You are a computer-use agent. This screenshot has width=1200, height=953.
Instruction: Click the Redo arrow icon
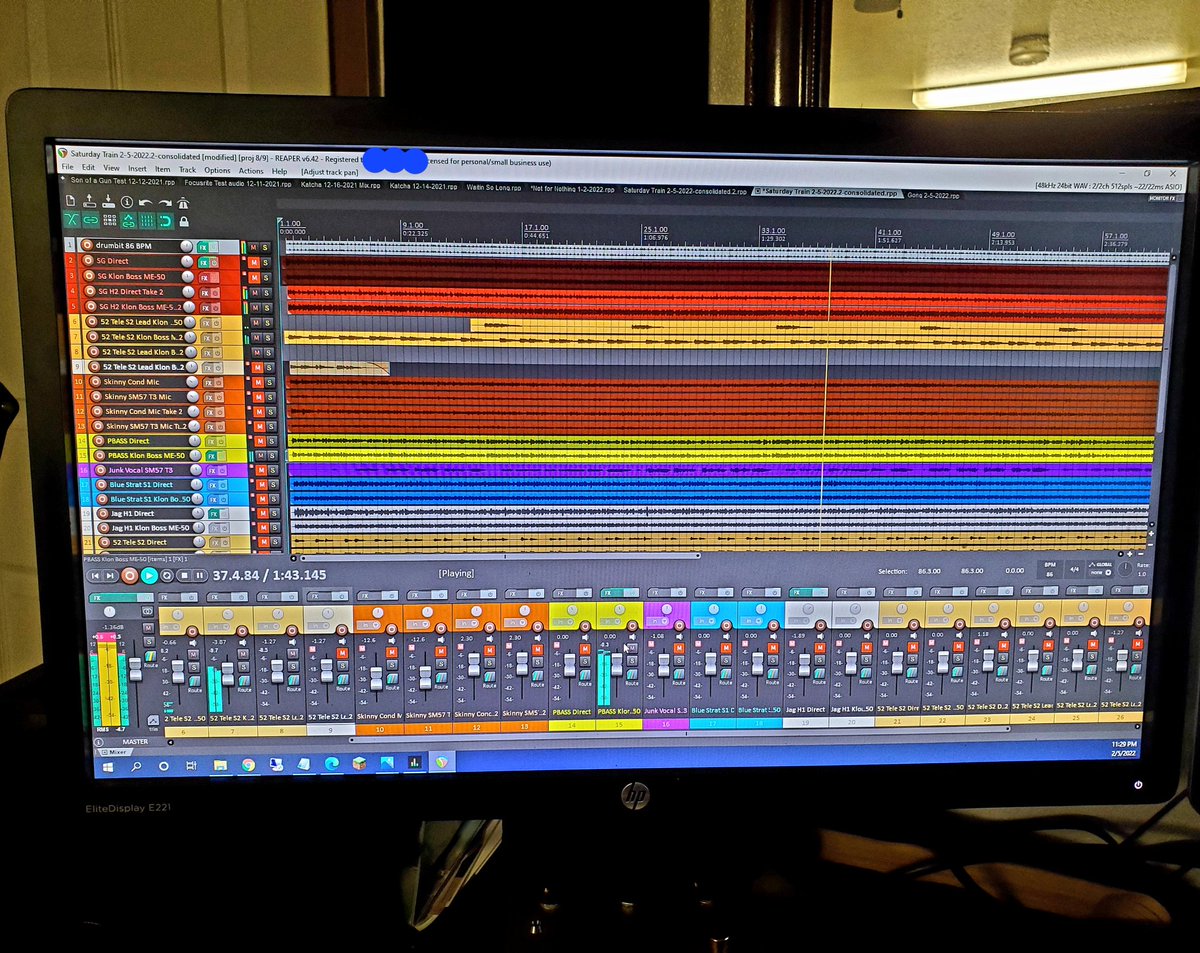(x=165, y=203)
